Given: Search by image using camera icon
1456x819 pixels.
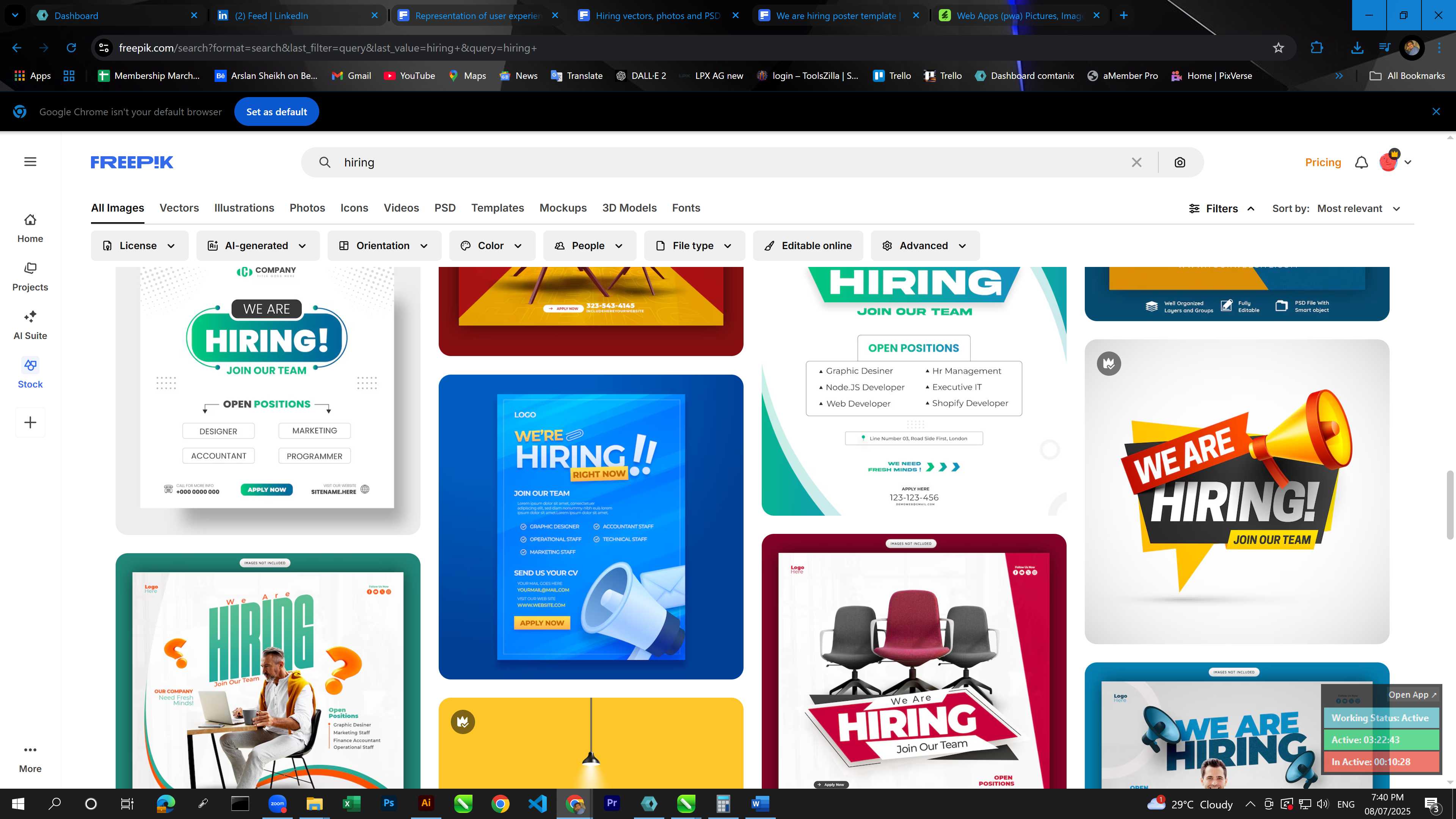Looking at the screenshot, I should 1180,162.
